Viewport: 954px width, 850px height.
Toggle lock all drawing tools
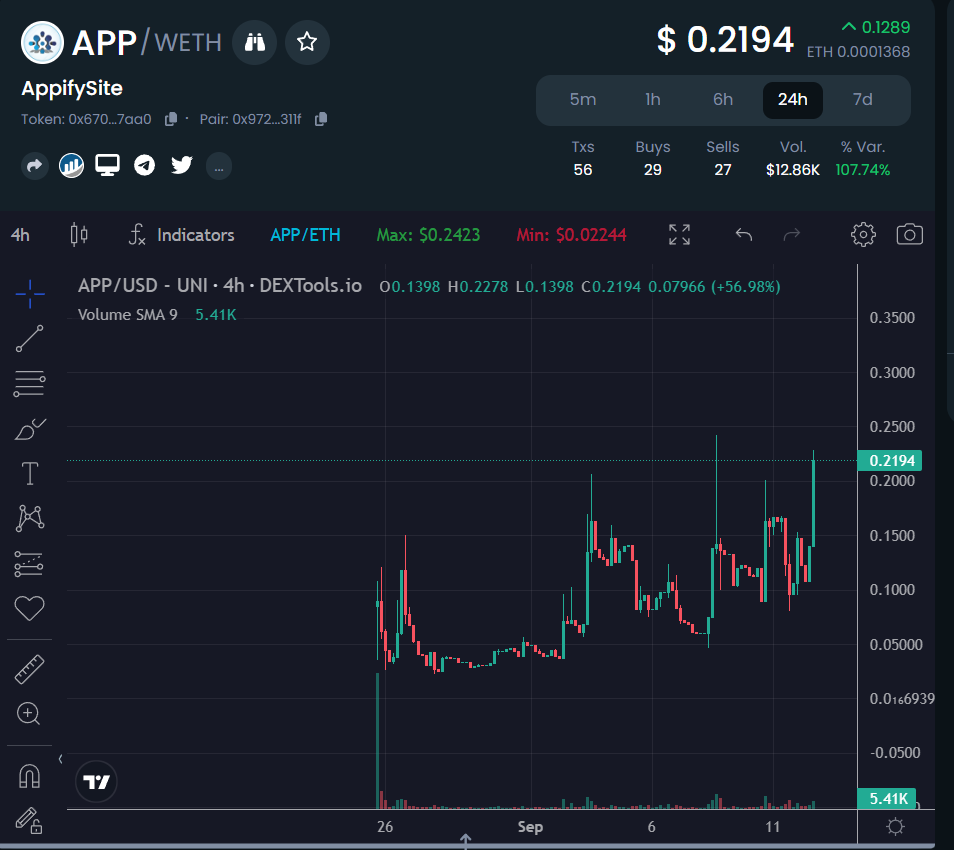pyautogui.click(x=29, y=820)
